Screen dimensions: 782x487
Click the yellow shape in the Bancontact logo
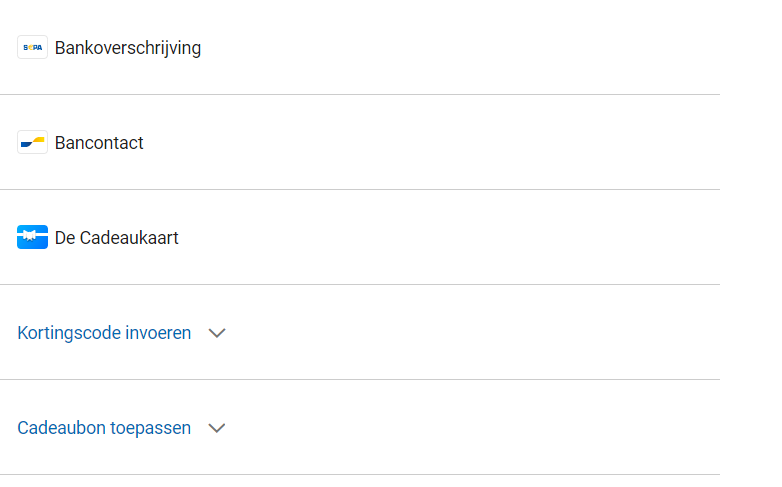click(38, 139)
